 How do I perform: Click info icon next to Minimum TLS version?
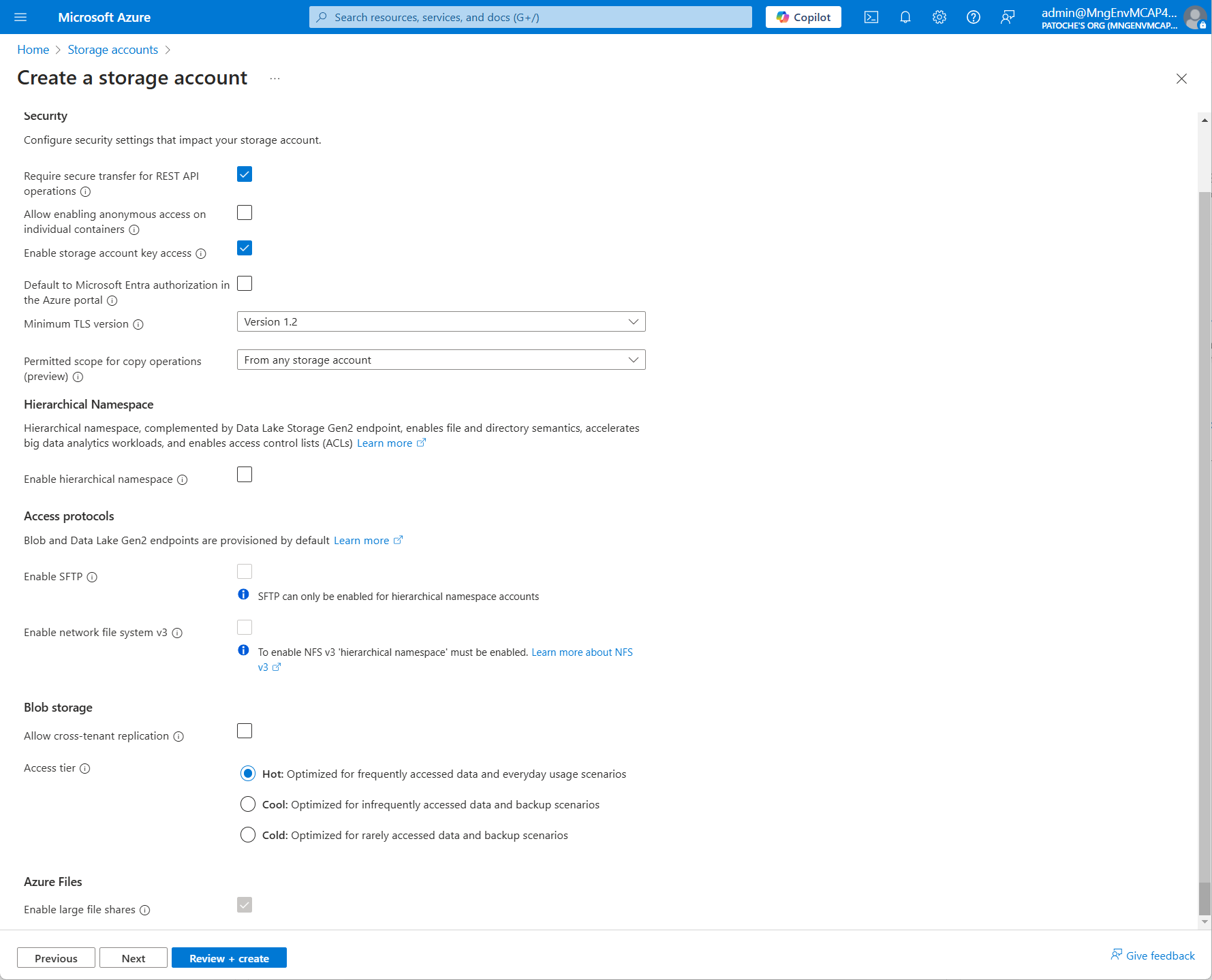(138, 325)
